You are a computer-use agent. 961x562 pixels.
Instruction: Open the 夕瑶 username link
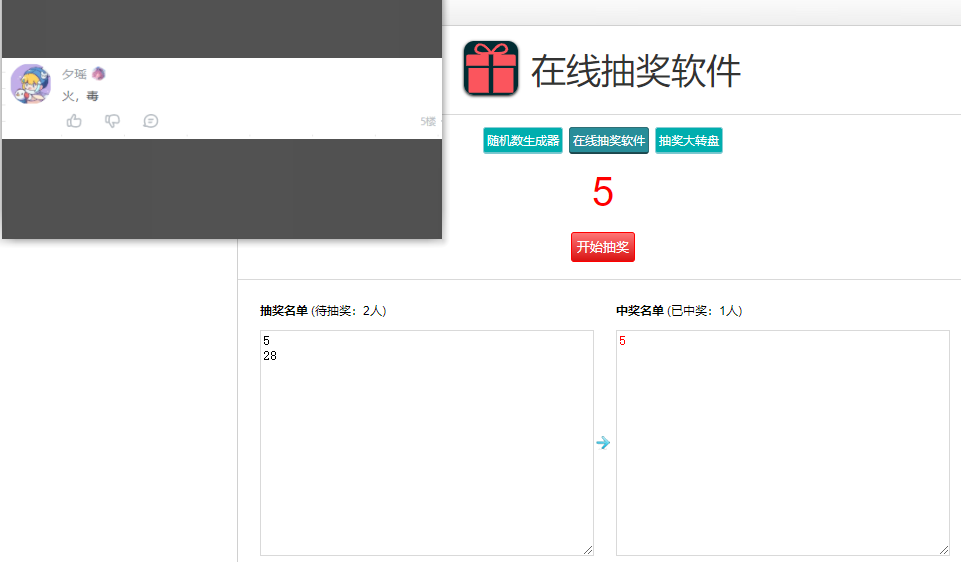pos(74,74)
